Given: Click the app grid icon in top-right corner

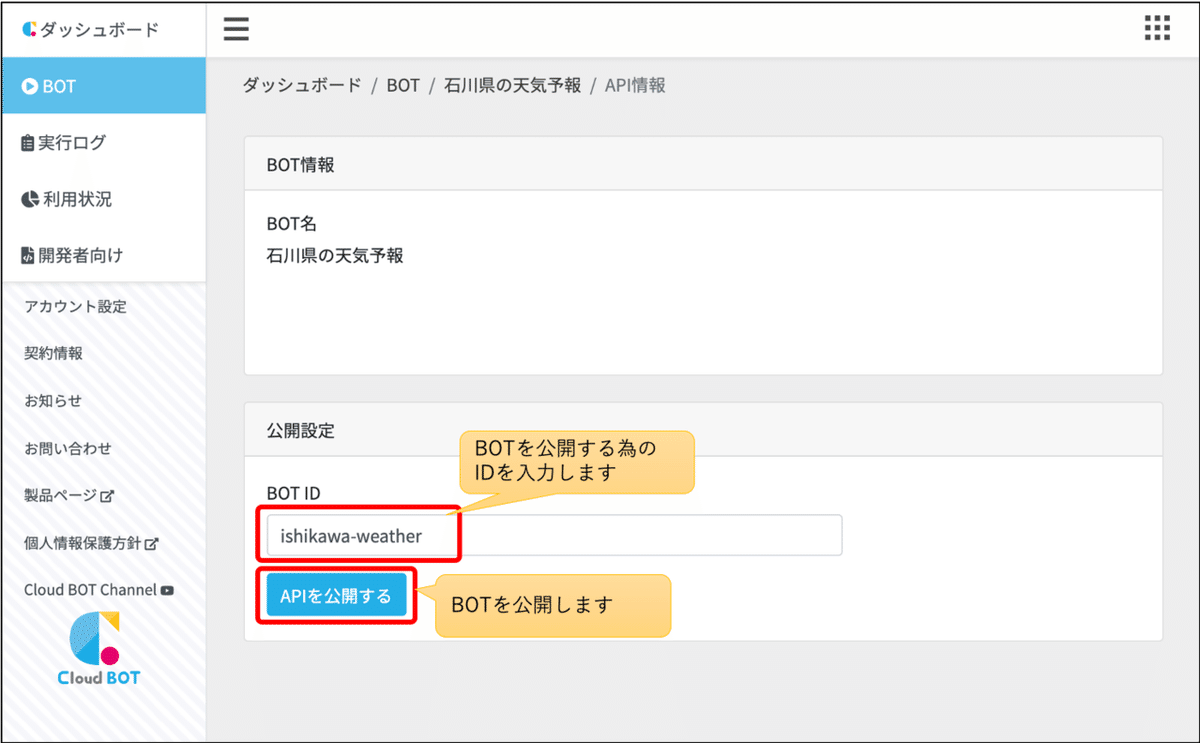Looking at the screenshot, I should pyautogui.click(x=1156, y=29).
